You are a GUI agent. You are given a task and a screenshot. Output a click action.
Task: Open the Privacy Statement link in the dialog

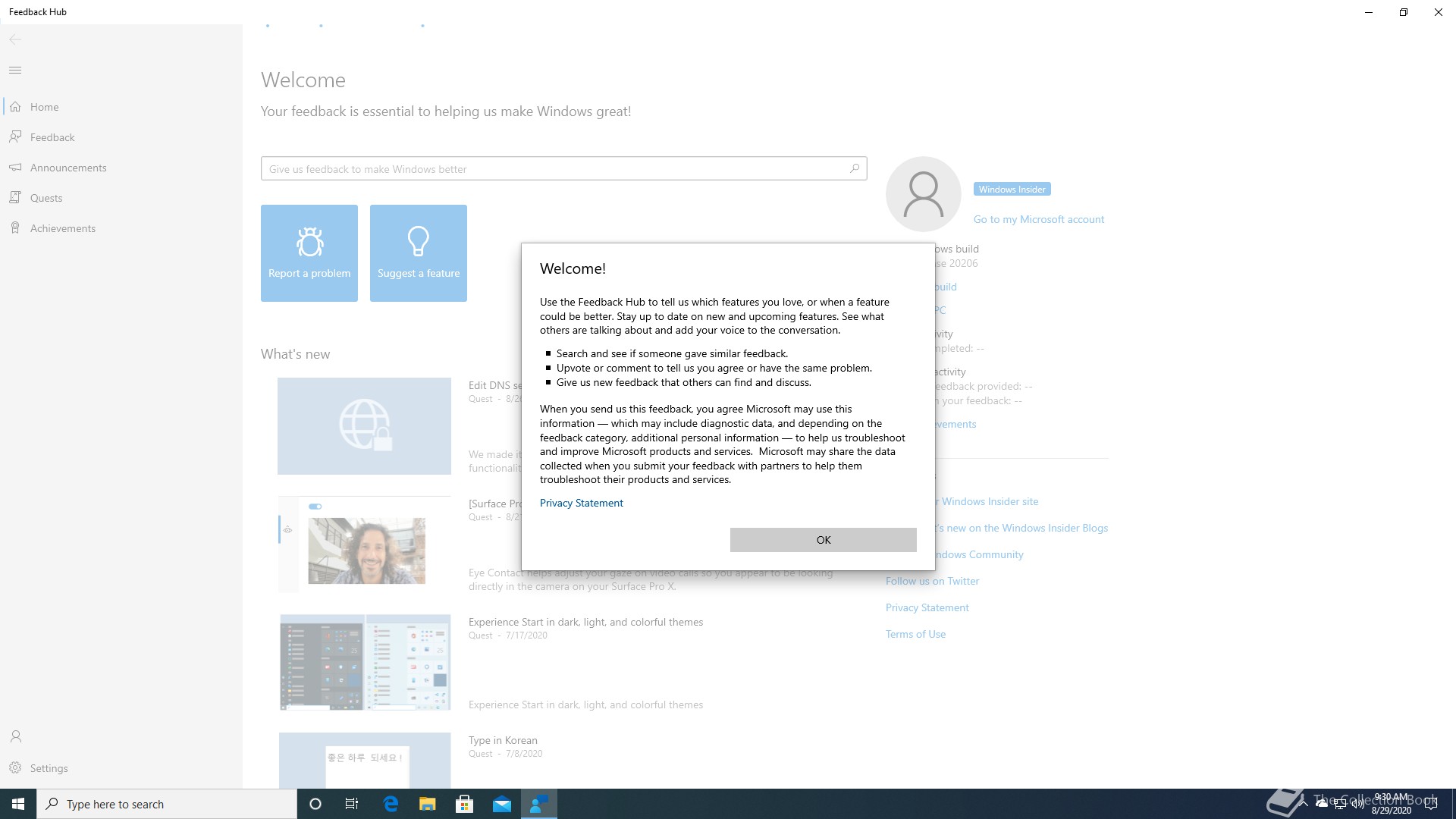point(581,503)
